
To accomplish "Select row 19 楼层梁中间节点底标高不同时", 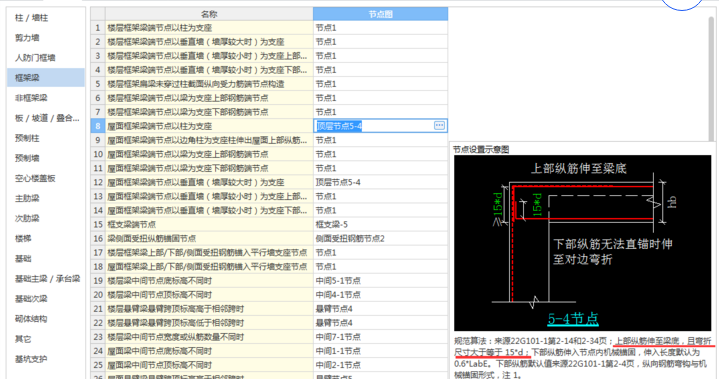I will click(x=209, y=280).
